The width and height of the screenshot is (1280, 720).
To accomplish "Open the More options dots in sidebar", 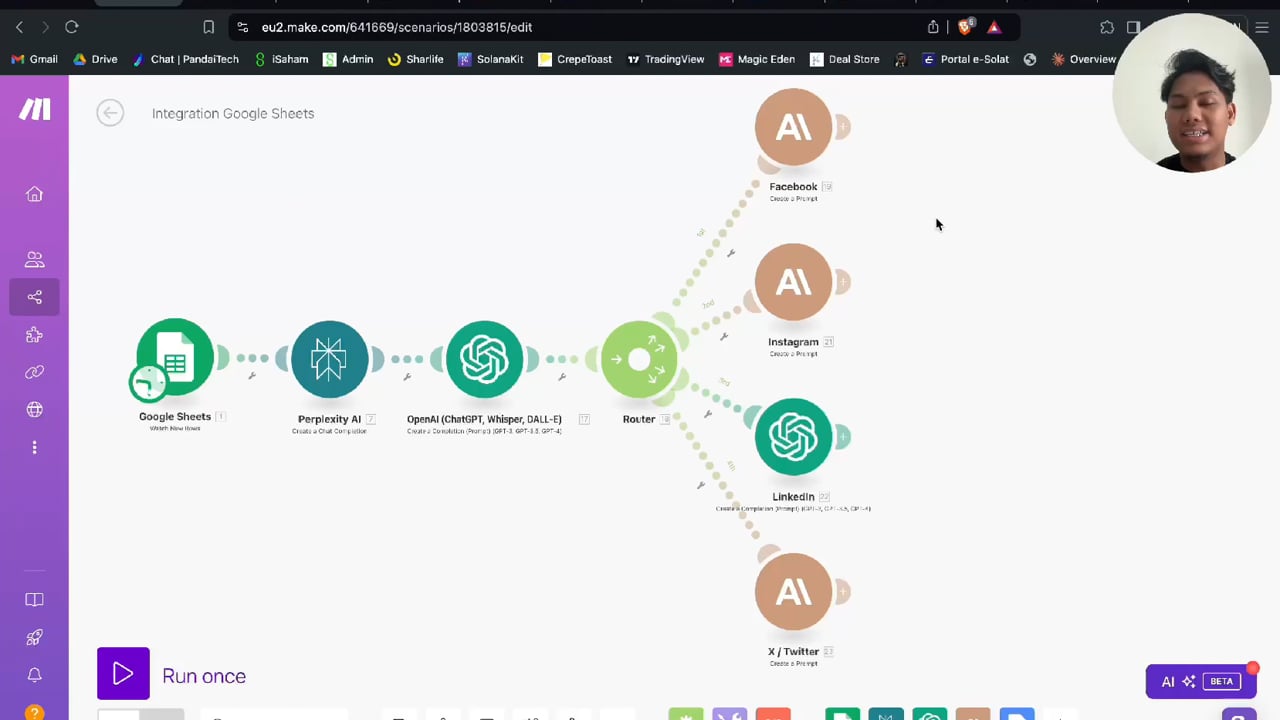I will click(x=34, y=447).
